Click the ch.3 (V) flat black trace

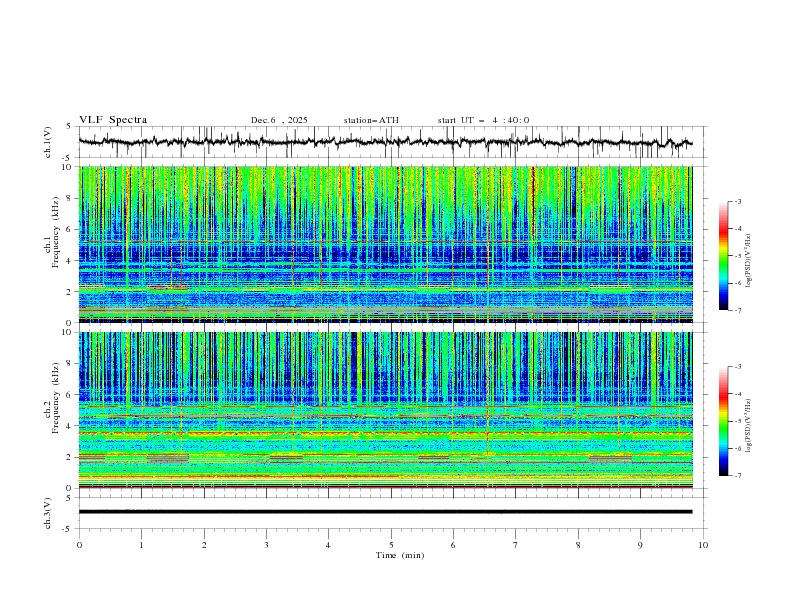385,511
